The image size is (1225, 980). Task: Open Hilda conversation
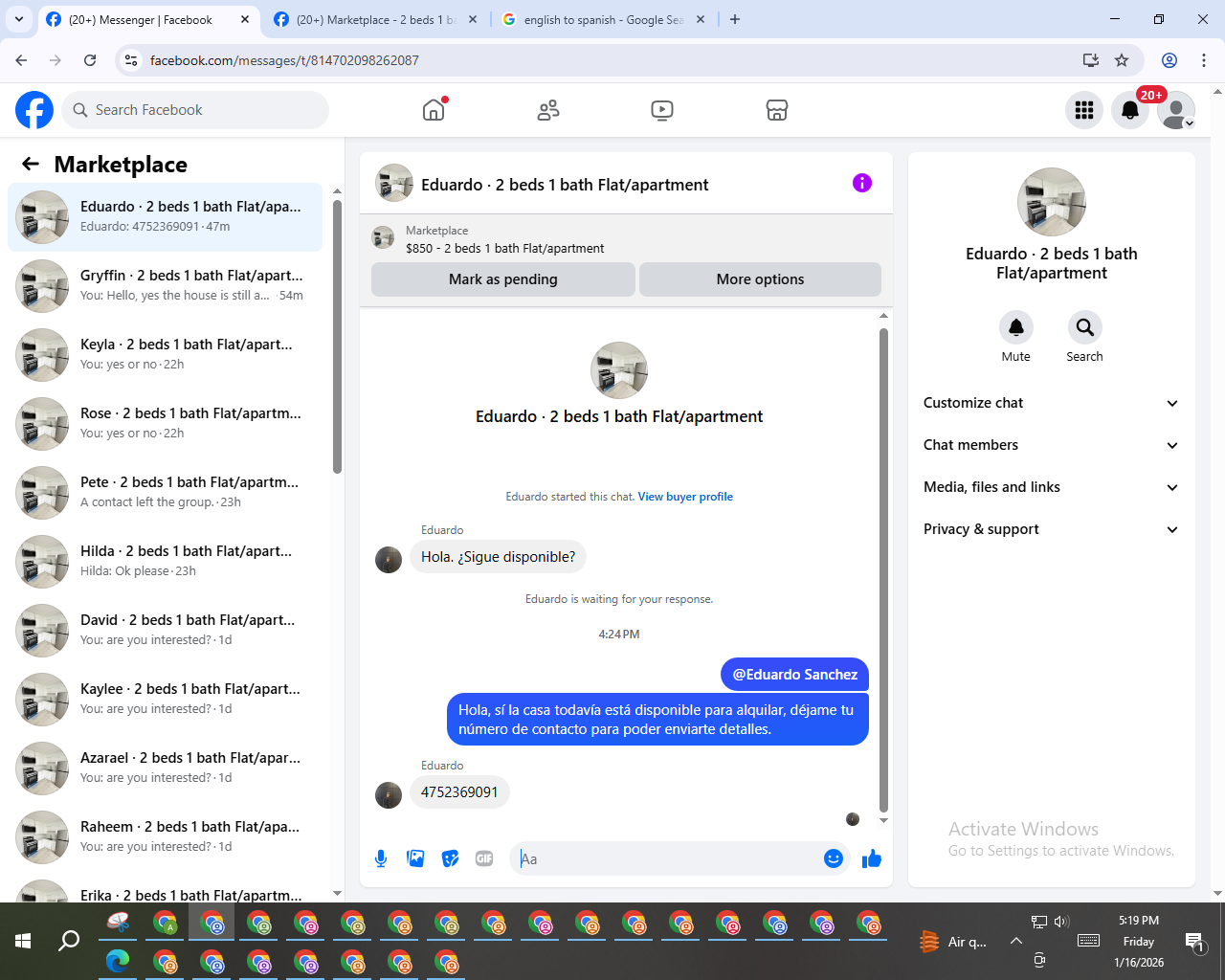tap(165, 562)
